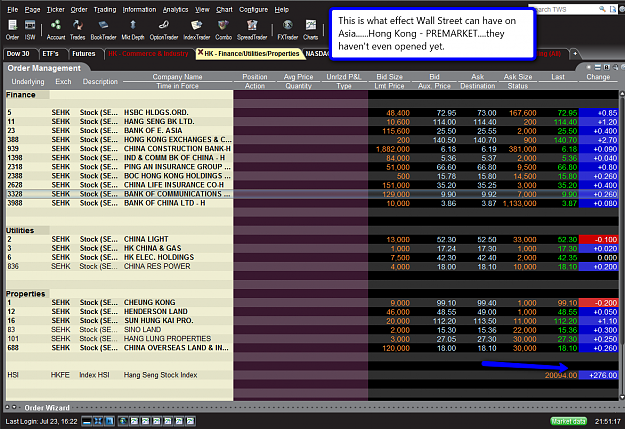
Task: Click the Company Name column header
Action: click(177, 77)
